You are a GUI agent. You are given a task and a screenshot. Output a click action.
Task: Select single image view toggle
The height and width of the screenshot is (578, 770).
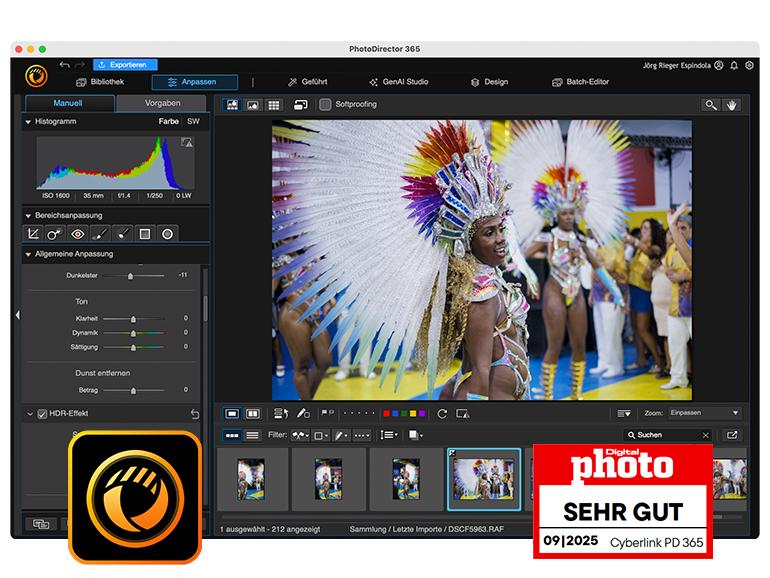[x=232, y=414]
